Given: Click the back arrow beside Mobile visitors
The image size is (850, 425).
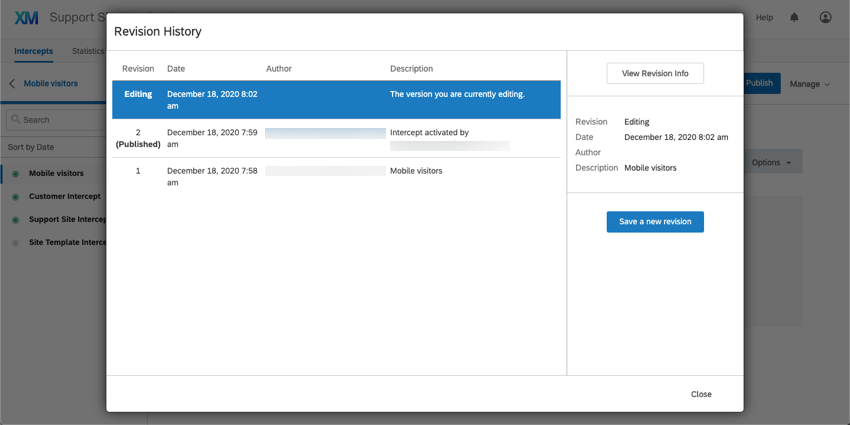Looking at the screenshot, I should click(x=12, y=84).
